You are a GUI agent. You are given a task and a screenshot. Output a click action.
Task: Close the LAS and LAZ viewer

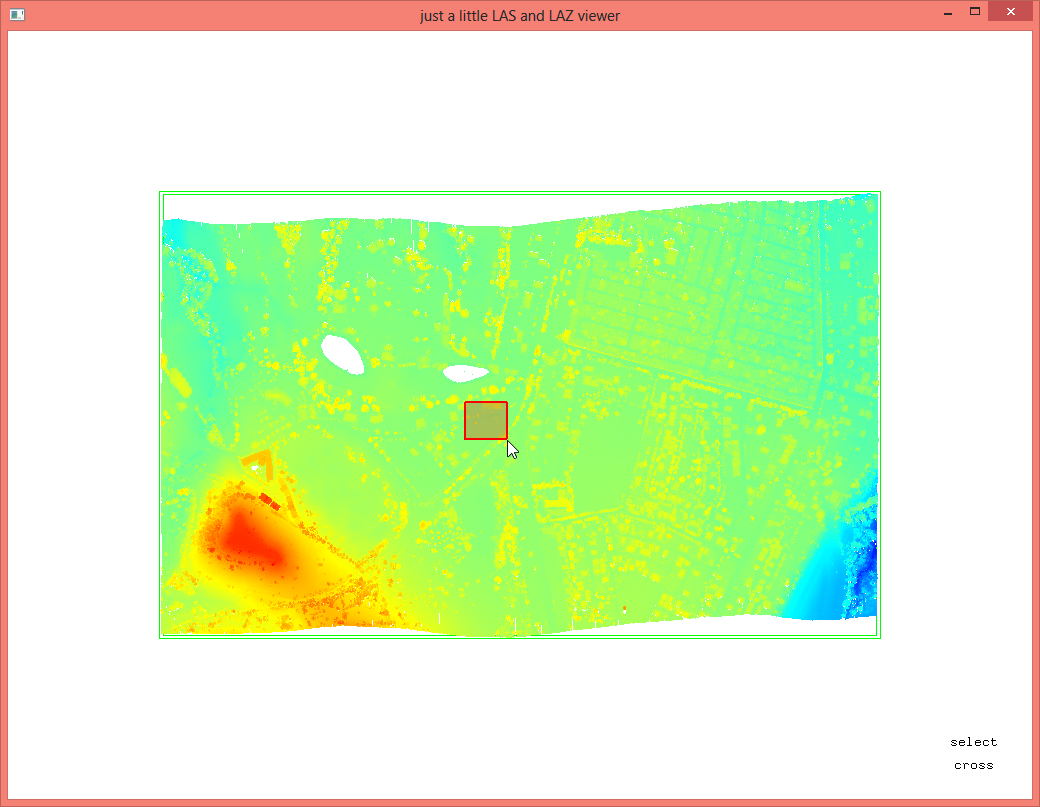pos(1009,13)
